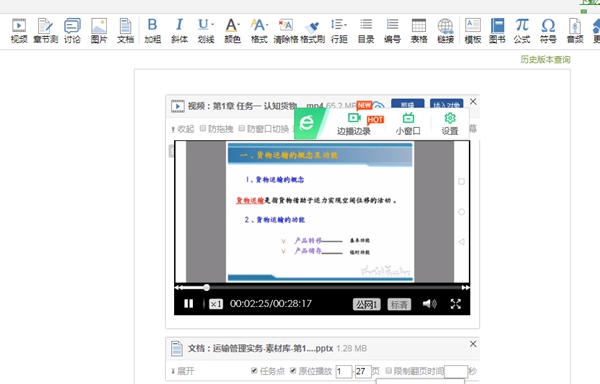The height and width of the screenshot is (384, 600).
Task: Uncheck the 任务点 checkbox
Action: coord(254,371)
